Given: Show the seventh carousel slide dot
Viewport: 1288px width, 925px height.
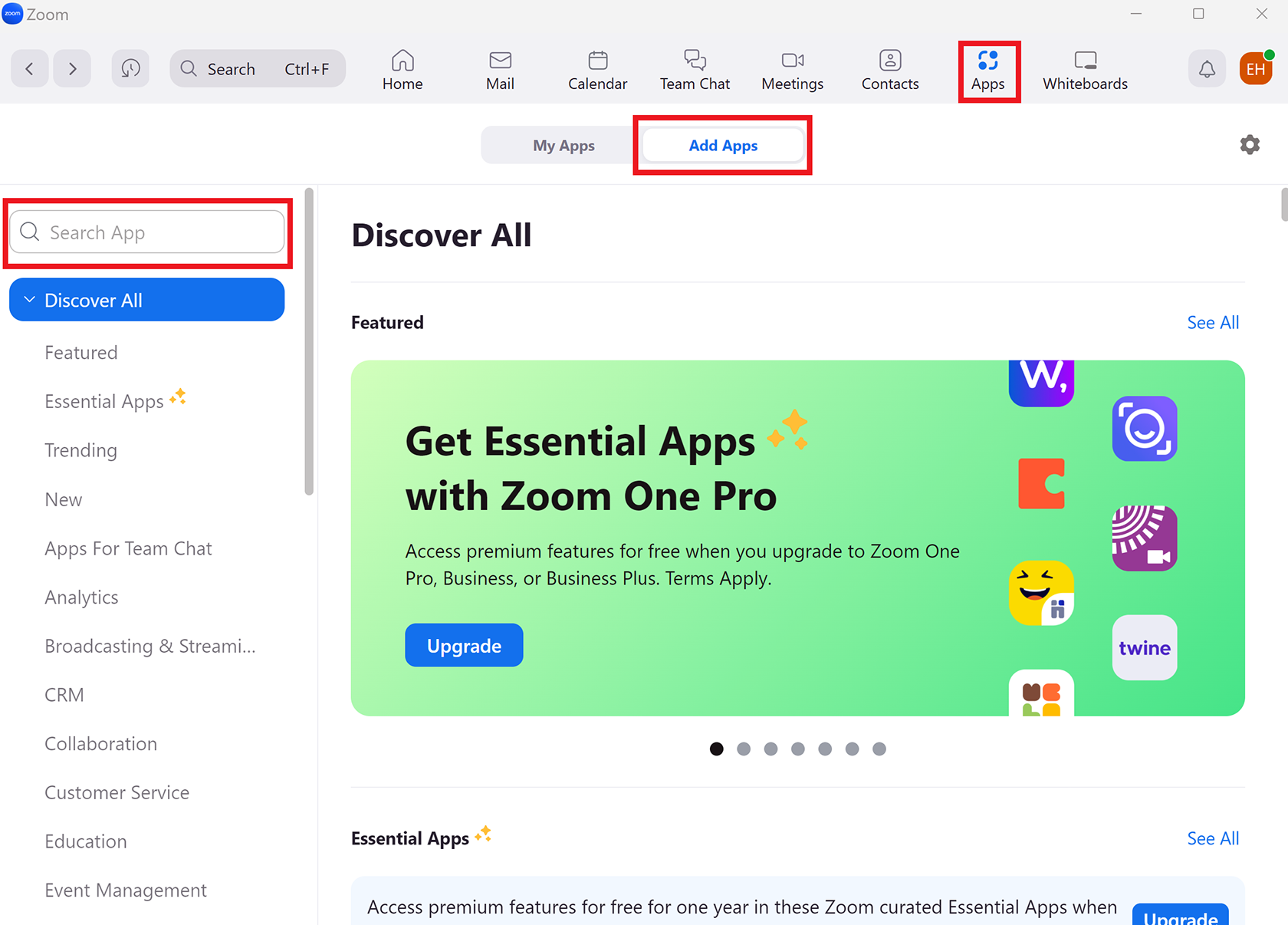Looking at the screenshot, I should tap(879, 749).
